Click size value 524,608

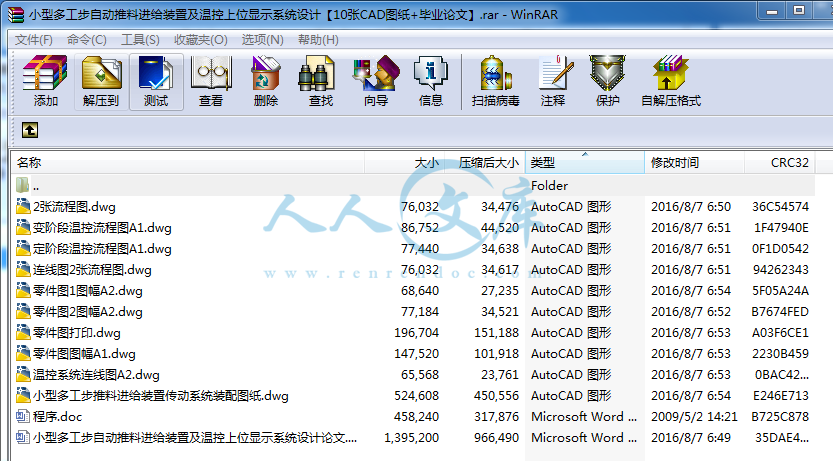coord(416,396)
